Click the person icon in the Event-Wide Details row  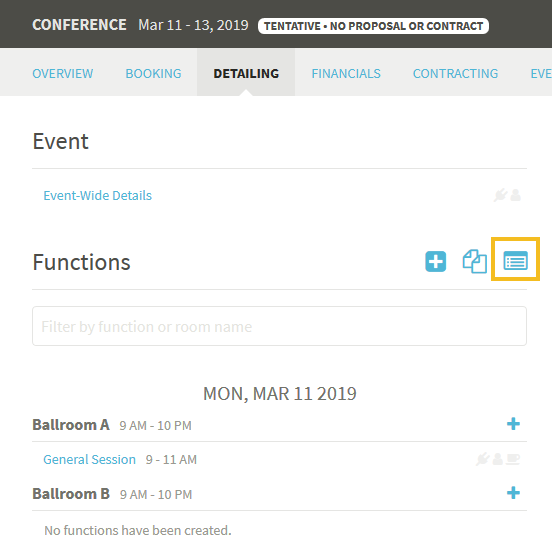tap(515, 195)
